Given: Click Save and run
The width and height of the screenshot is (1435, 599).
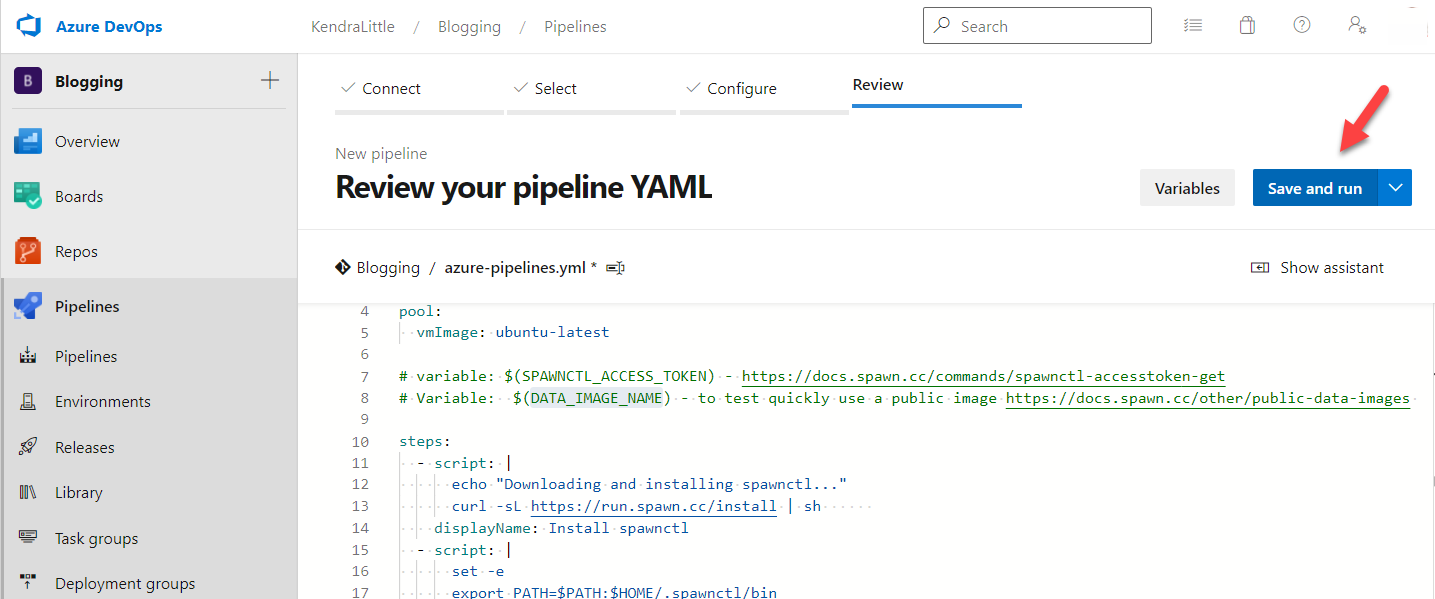Looking at the screenshot, I should click(x=1314, y=188).
